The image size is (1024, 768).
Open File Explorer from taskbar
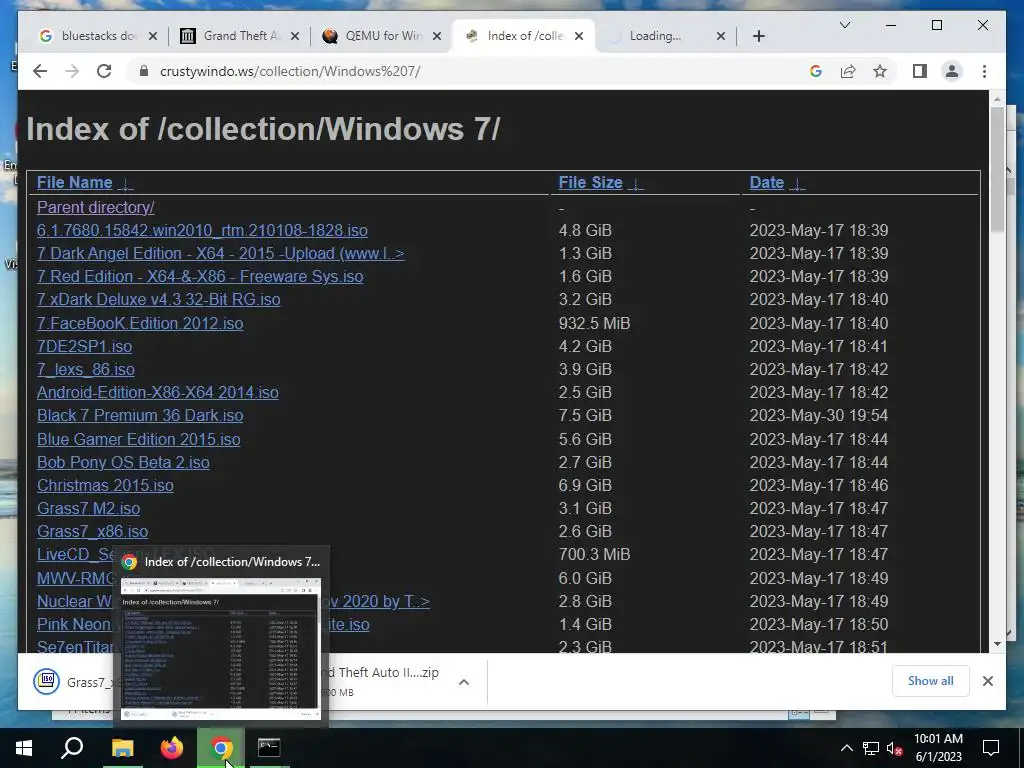(x=122, y=748)
